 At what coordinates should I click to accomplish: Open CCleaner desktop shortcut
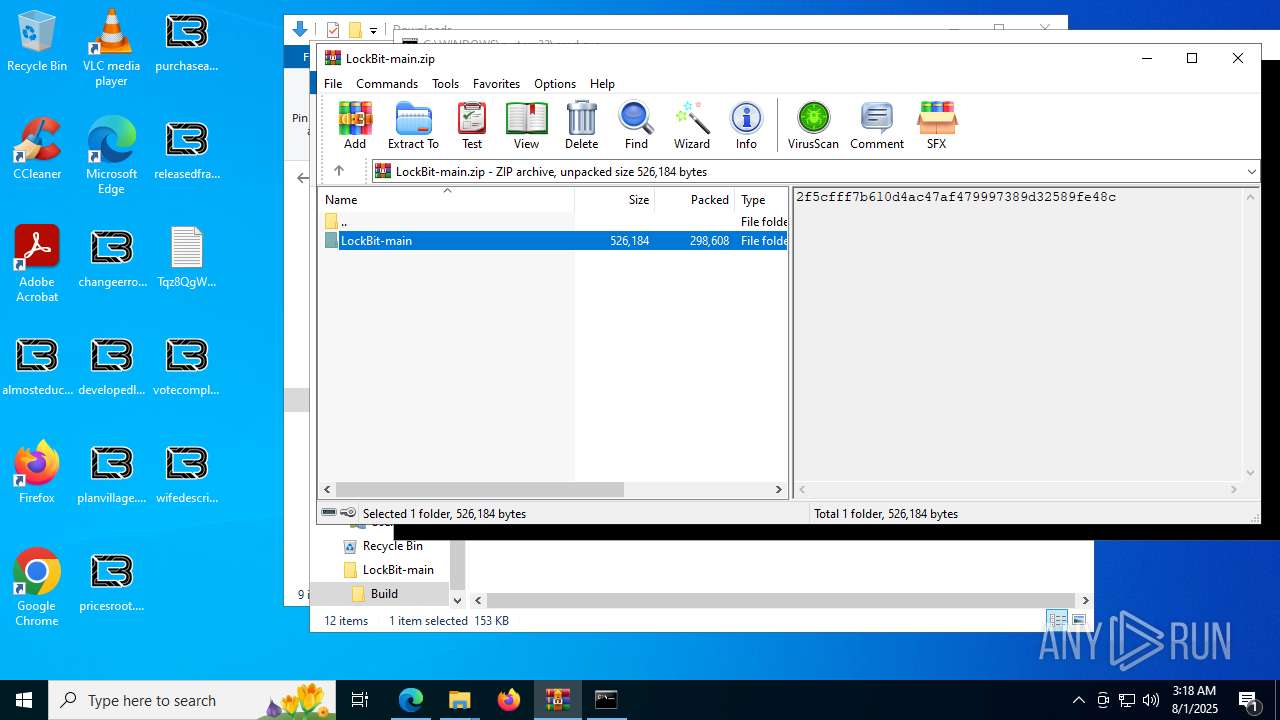37,149
